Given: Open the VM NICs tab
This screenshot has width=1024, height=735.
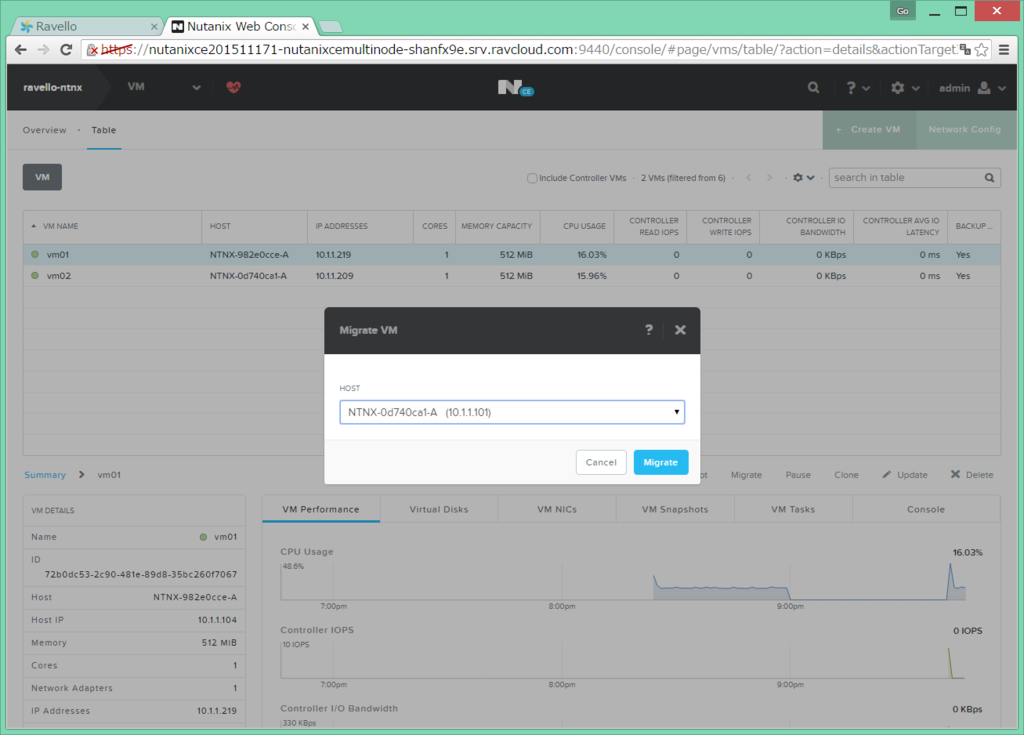Looking at the screenshot, I should [x=557, y=509].
